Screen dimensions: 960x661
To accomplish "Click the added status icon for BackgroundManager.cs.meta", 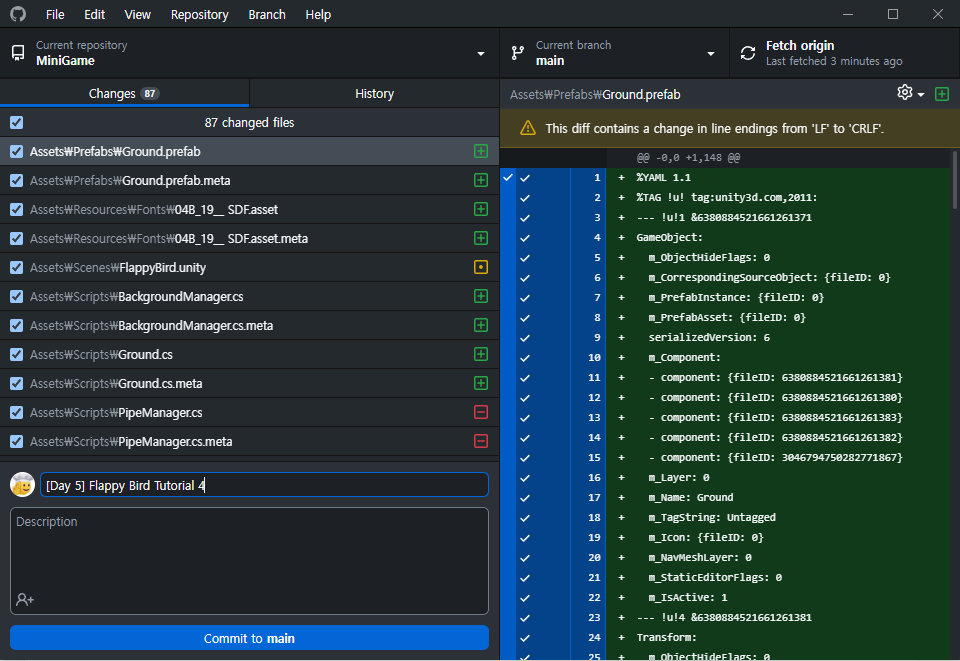I will click(481, 325).
